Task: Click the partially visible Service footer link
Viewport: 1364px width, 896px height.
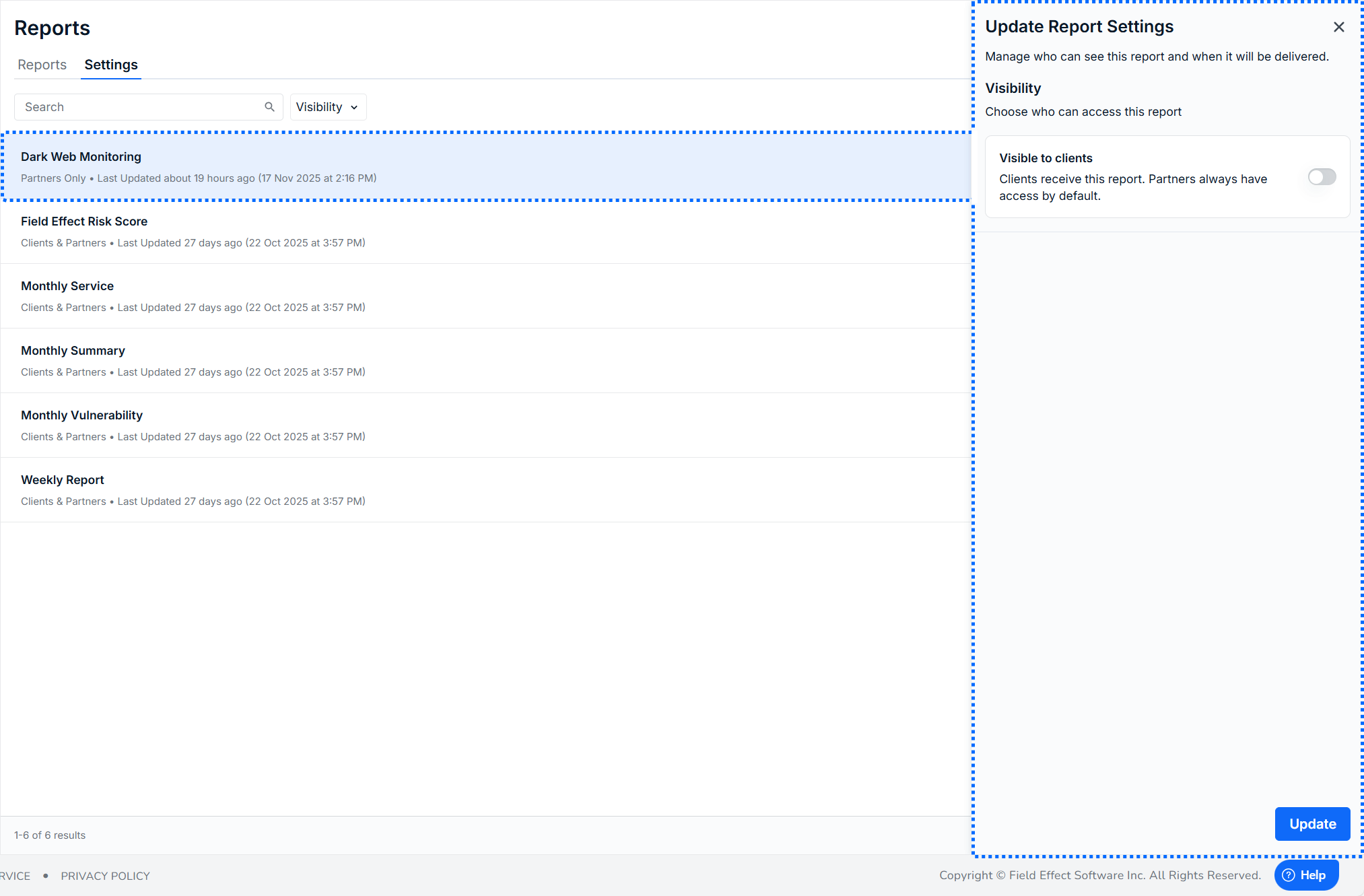Action: click(x=15, y=876)
